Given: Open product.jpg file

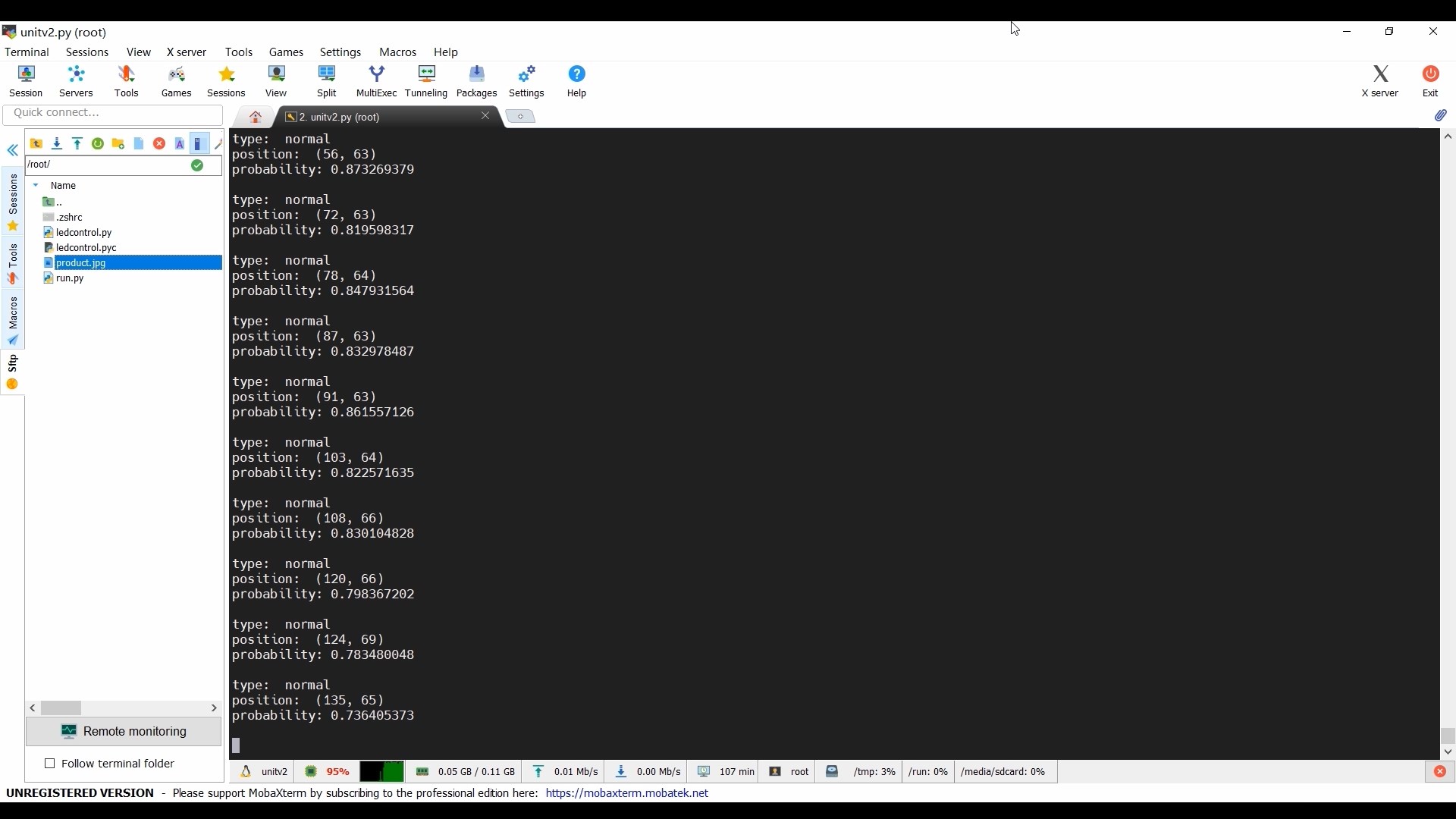Looking at the screenshot, I should click(x=80, y=262).
